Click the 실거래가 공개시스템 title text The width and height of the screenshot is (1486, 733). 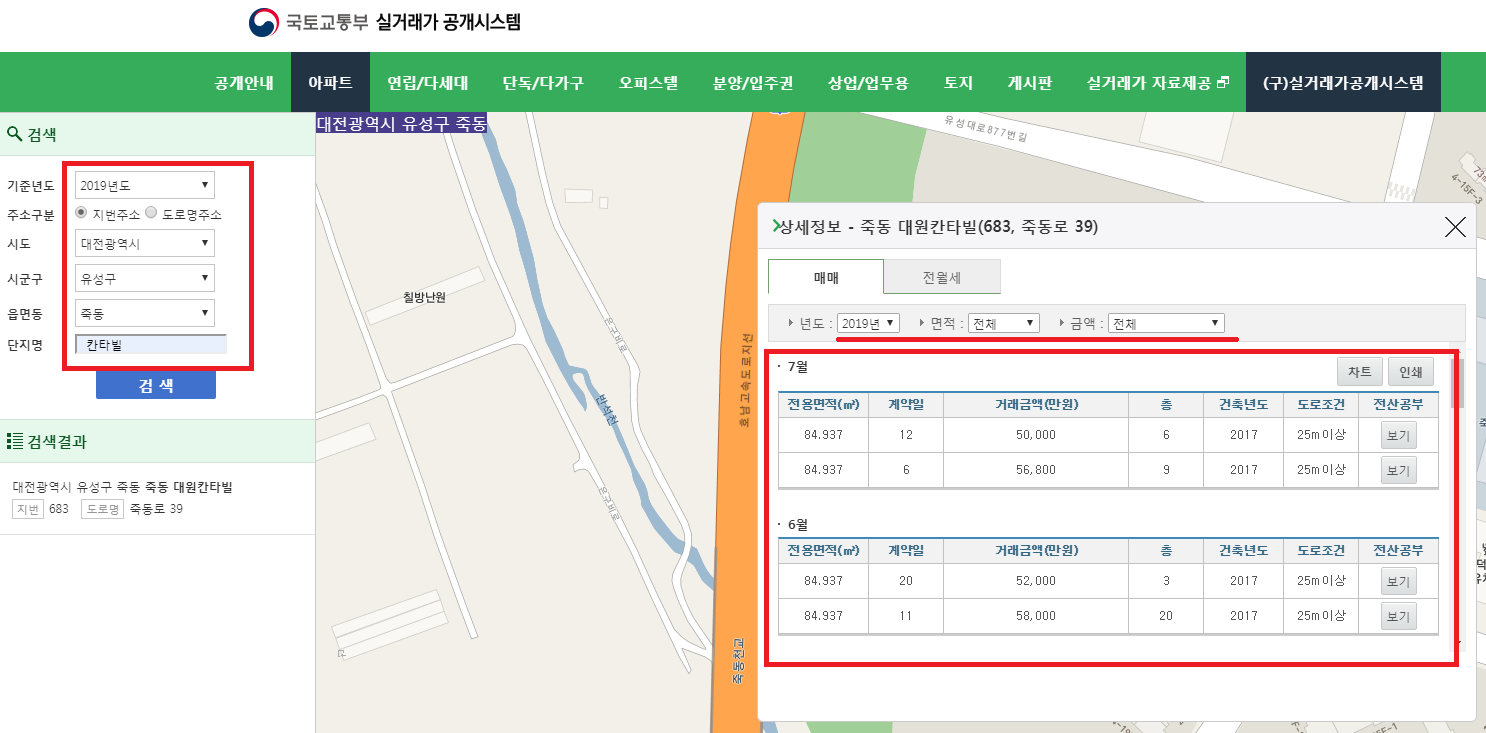[x=448, y=22]
